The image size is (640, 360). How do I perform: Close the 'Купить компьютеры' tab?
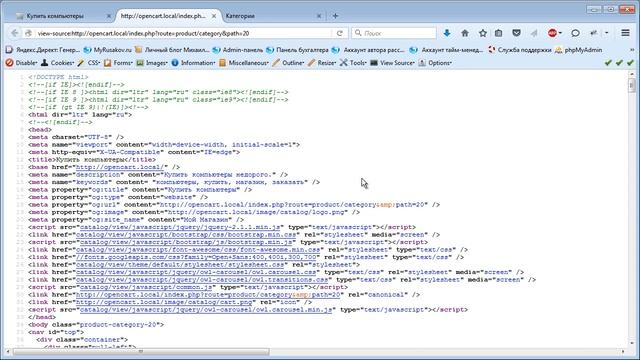click(109, 16)
